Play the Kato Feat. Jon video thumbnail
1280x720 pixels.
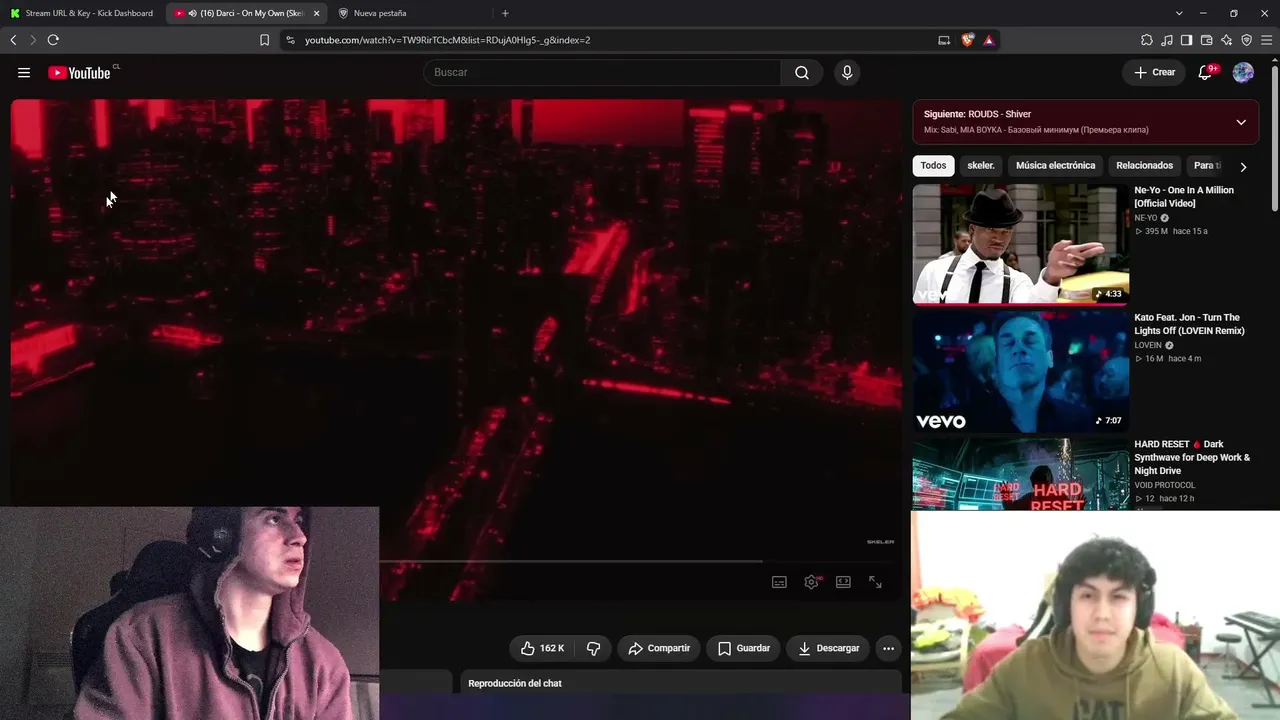point(1021,371)
